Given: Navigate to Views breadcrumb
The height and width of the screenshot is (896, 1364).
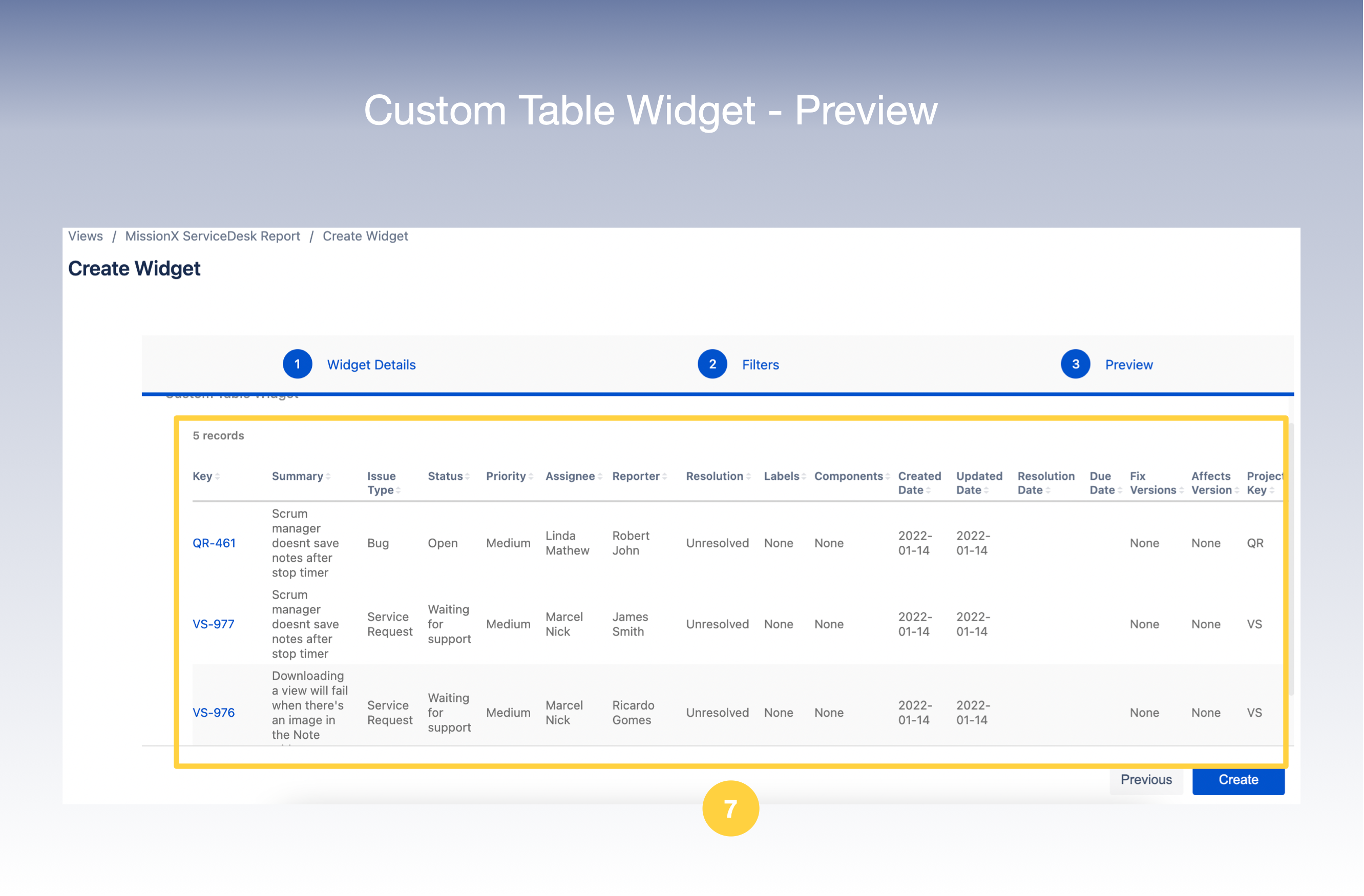Looking at the screenshot, I should pos(86,236).
